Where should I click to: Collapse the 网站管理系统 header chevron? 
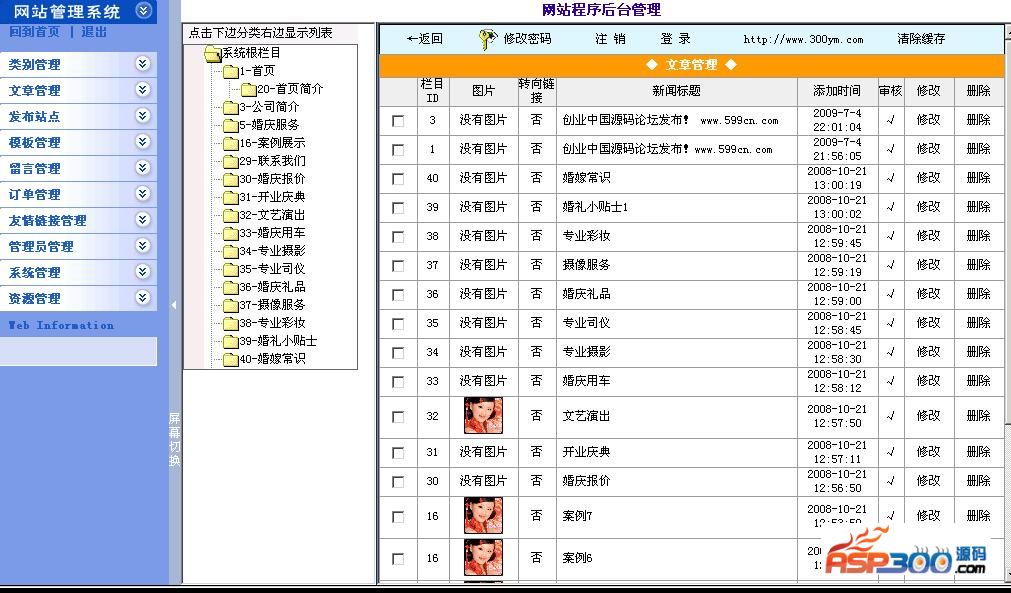tap(144, 10)
